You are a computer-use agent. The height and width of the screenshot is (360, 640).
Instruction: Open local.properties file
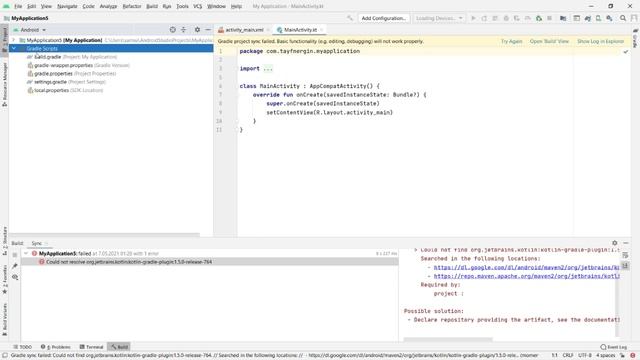point(65,90)
